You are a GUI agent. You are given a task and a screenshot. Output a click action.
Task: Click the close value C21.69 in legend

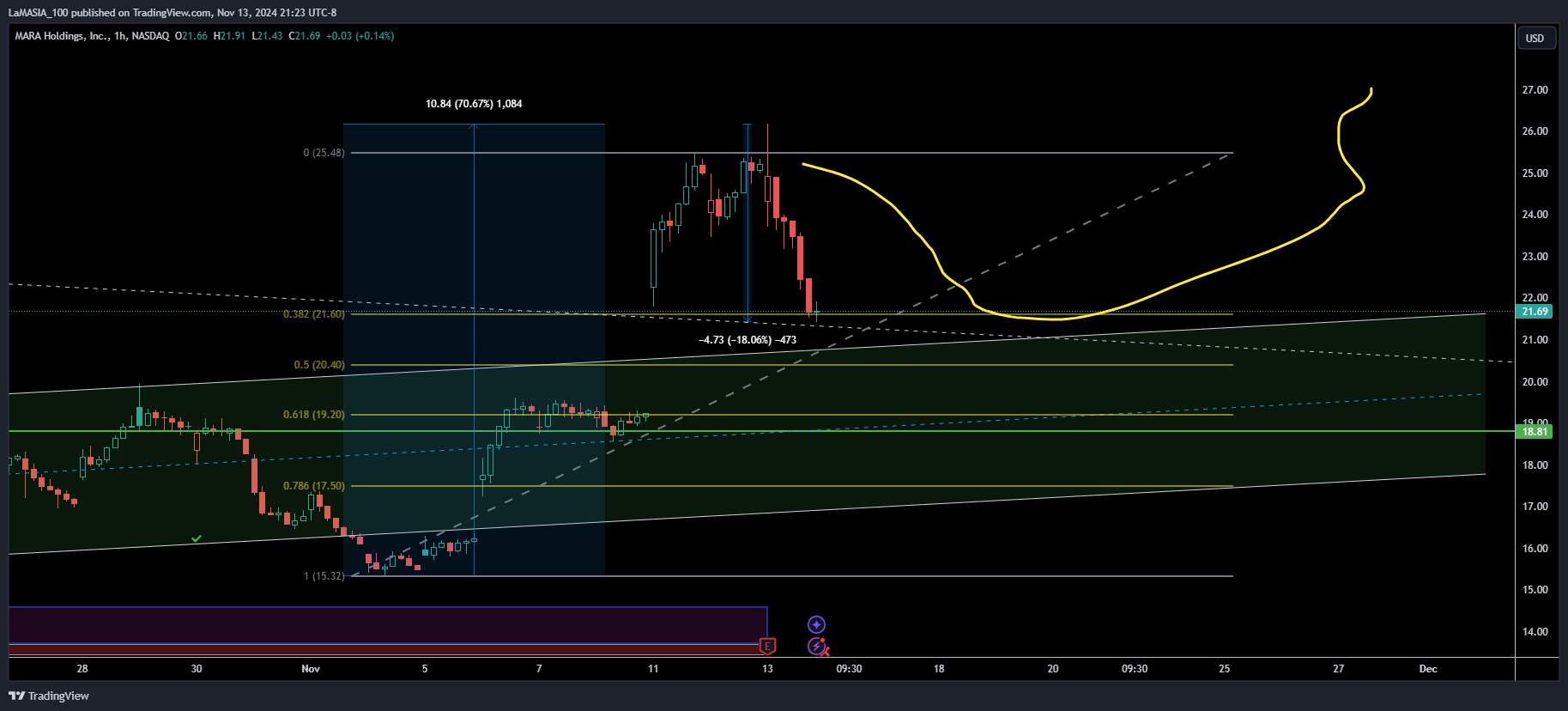click(305, 36)
